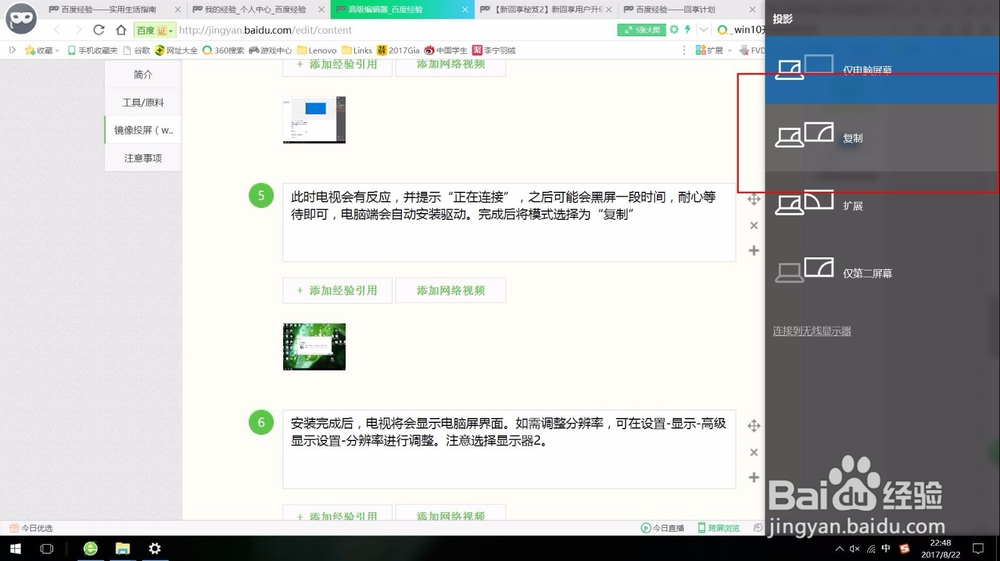The width and height of the screenshot is (1000, 561).
Task: Open the 中国学生 bookmark
Action: click(x=446, y=50)
